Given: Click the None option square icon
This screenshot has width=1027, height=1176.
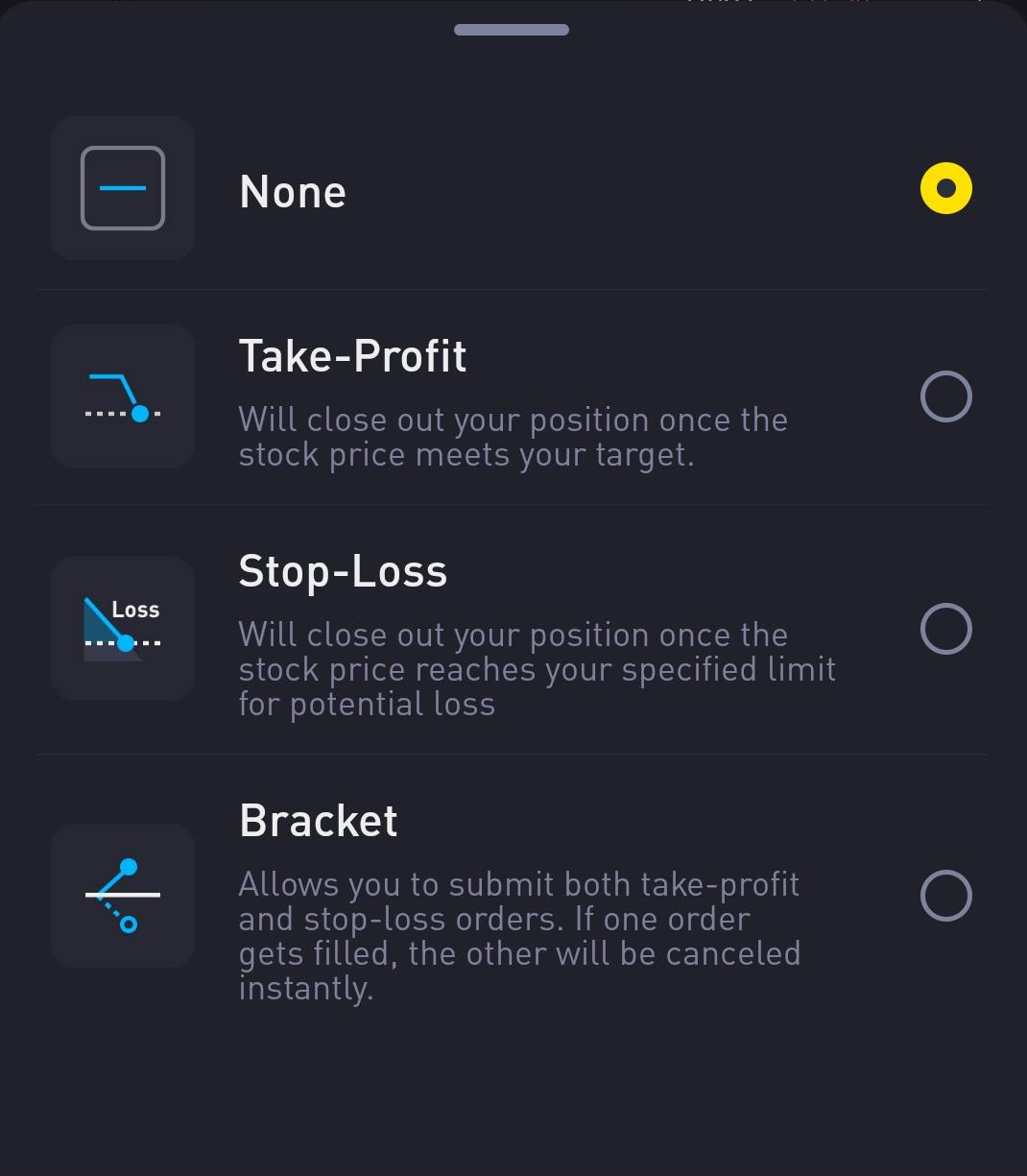Looking at the screenshot, I should [123, 188].
